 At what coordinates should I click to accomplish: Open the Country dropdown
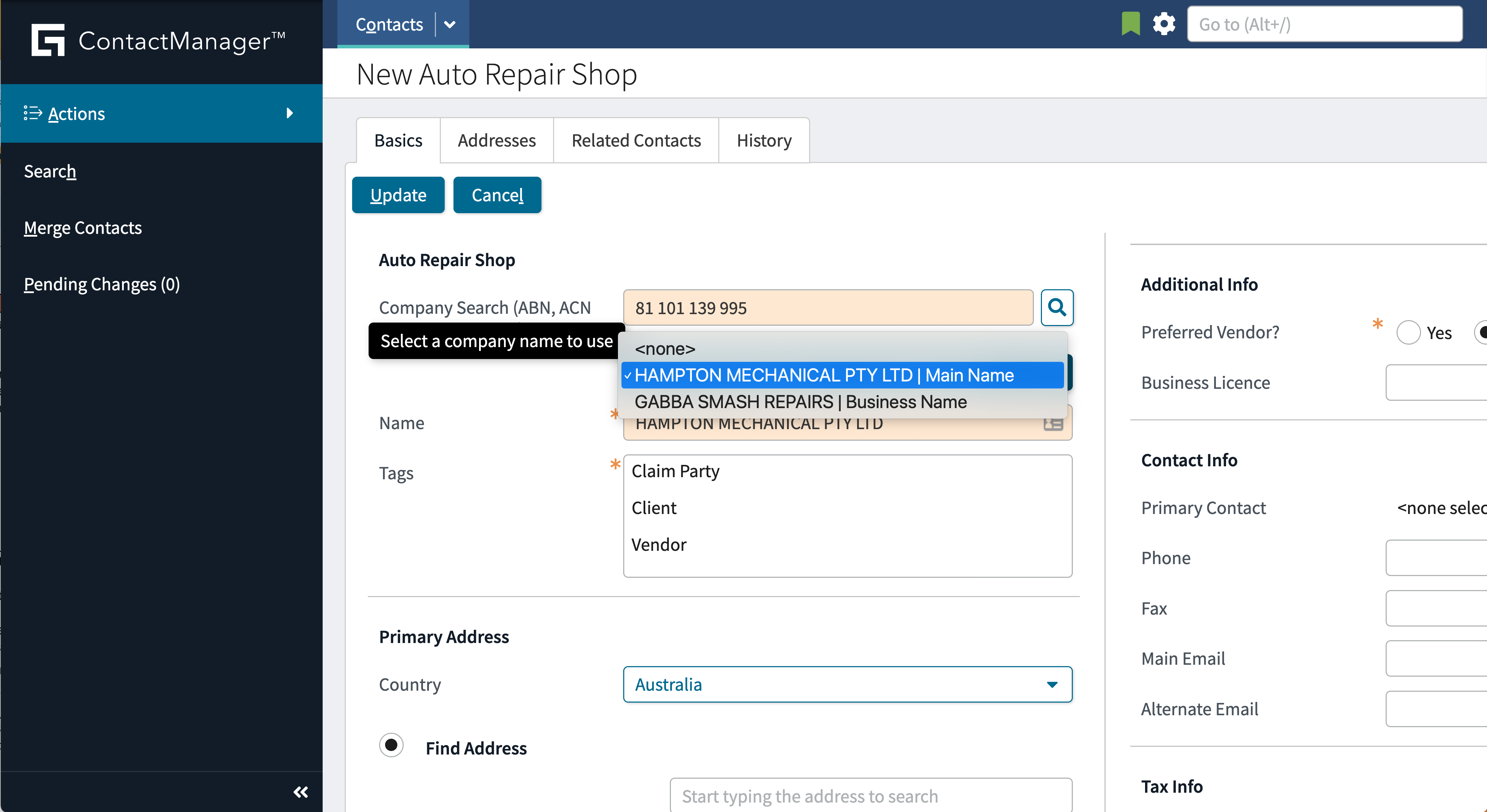coord(847,684)
